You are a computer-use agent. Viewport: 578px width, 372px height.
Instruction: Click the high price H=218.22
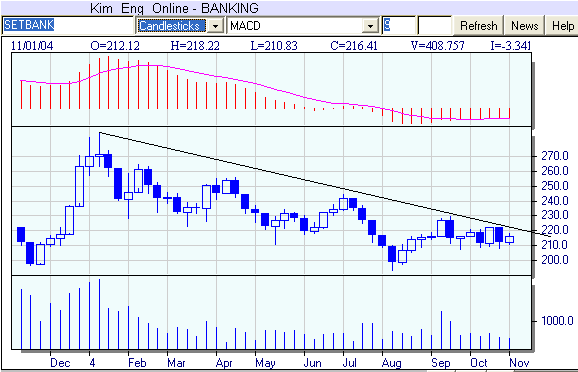[x=195, y=46]
